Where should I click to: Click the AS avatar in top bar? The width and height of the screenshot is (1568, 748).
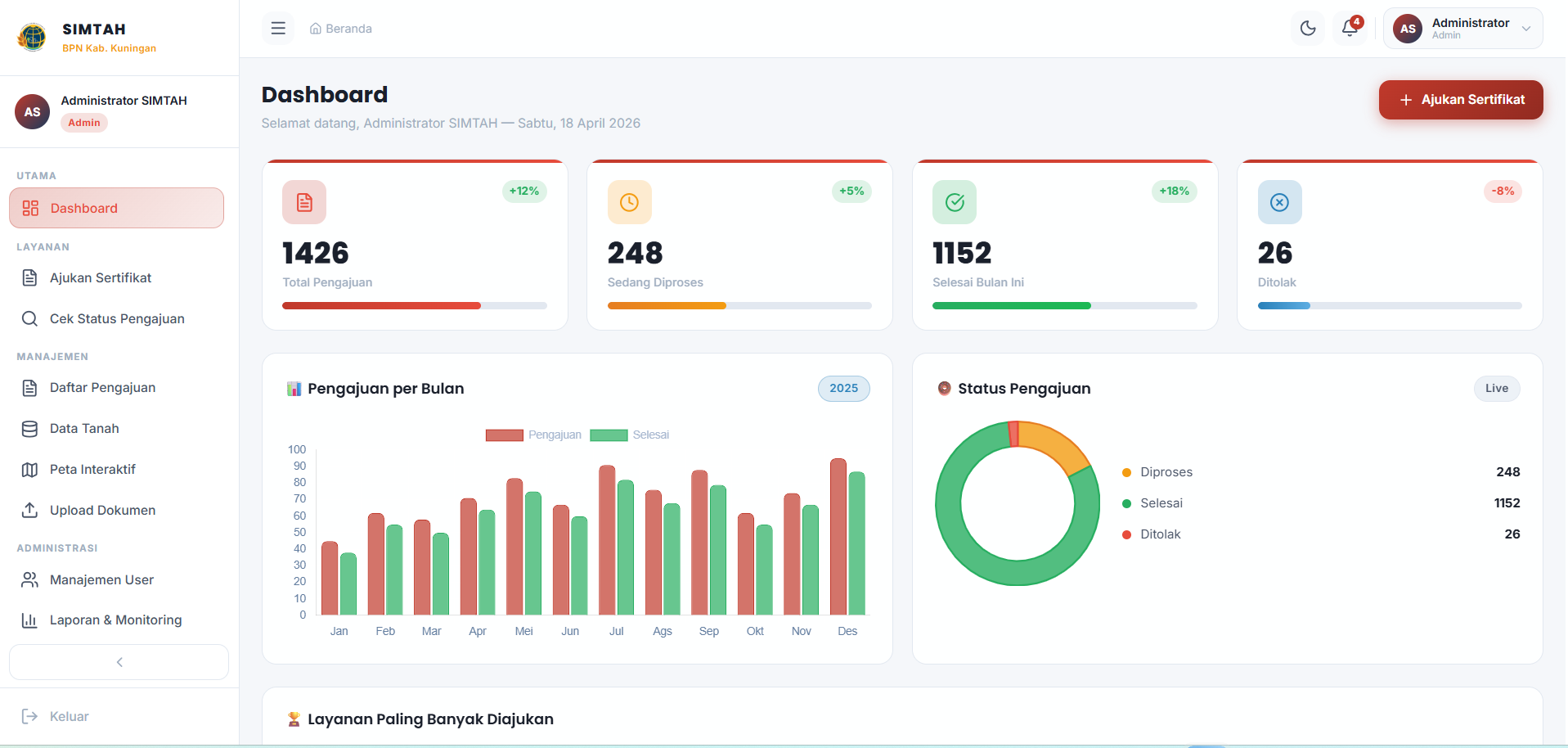[x=1408, y=29]
